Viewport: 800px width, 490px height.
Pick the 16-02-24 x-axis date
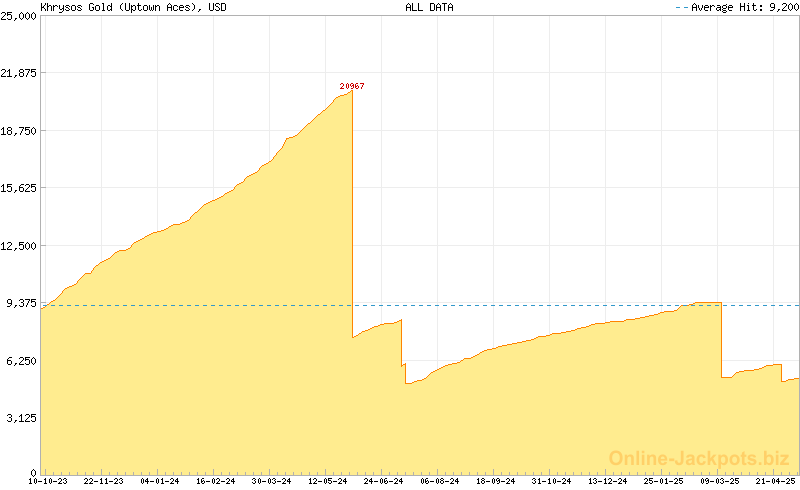(x=216, y=481)
